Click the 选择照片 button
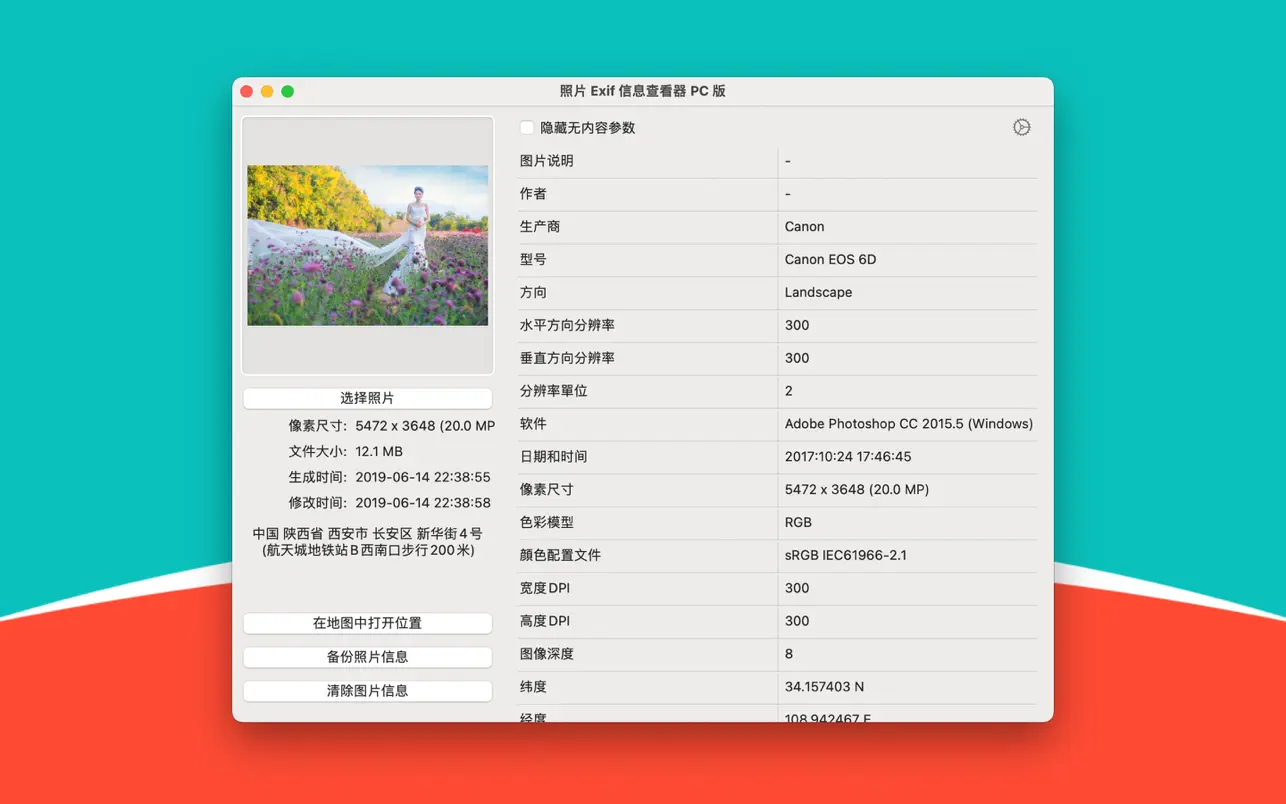This screenshot has height=804, width=1286. click(367, 398)
